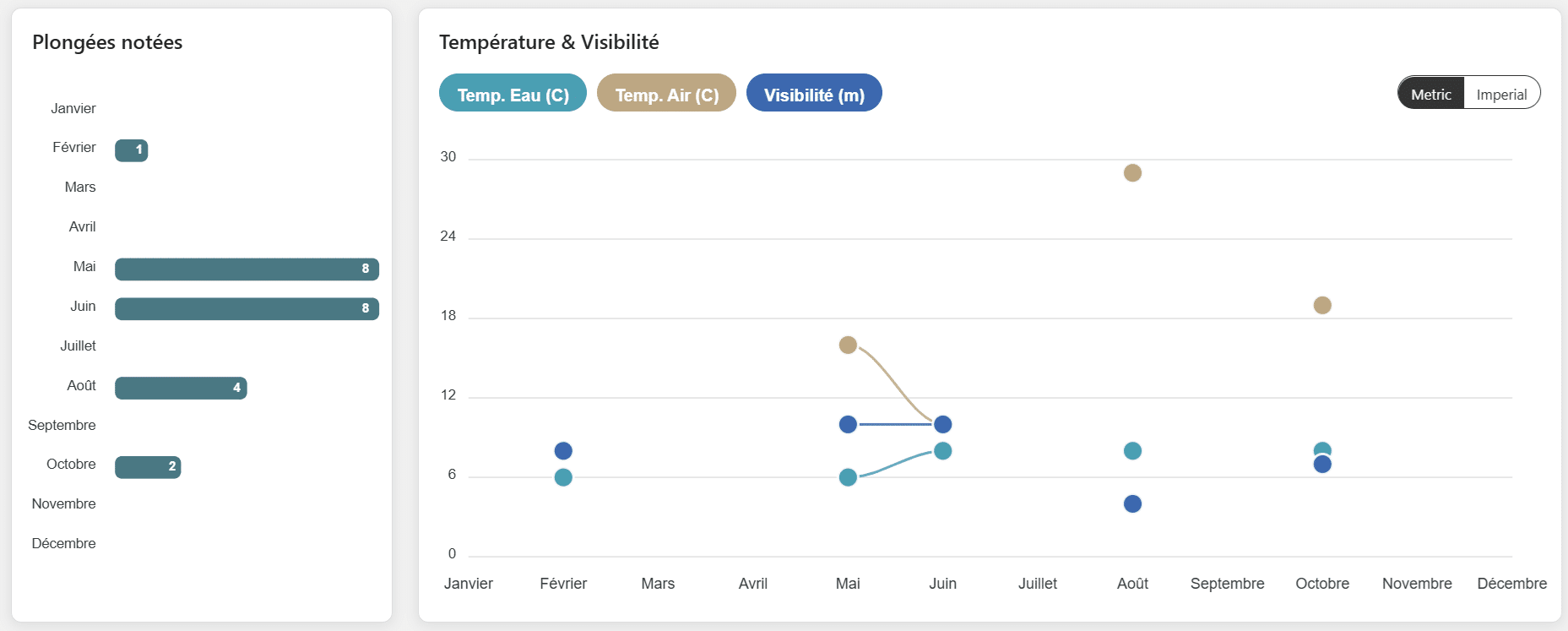Click the Août water temperature point

[x=1132, y=451]
